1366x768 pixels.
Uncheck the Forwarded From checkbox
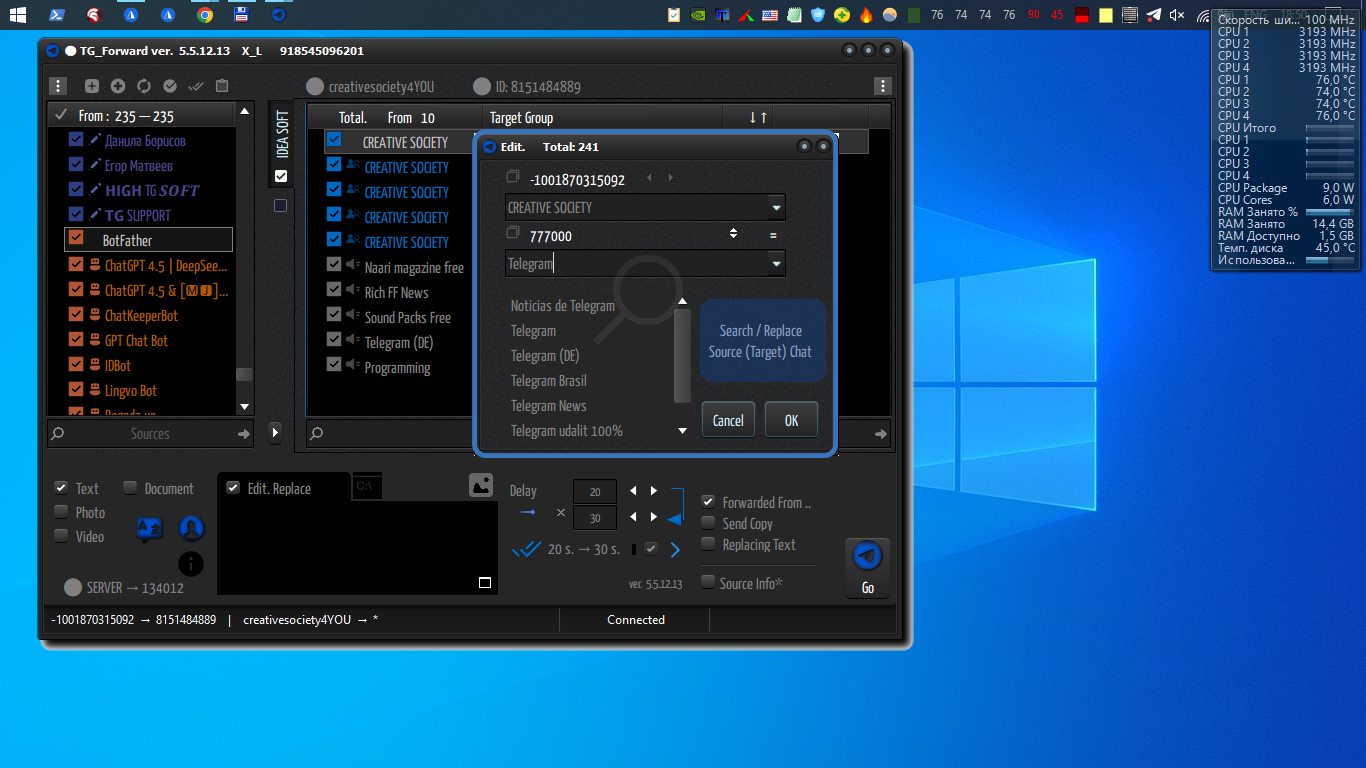[x=709, y=502]
